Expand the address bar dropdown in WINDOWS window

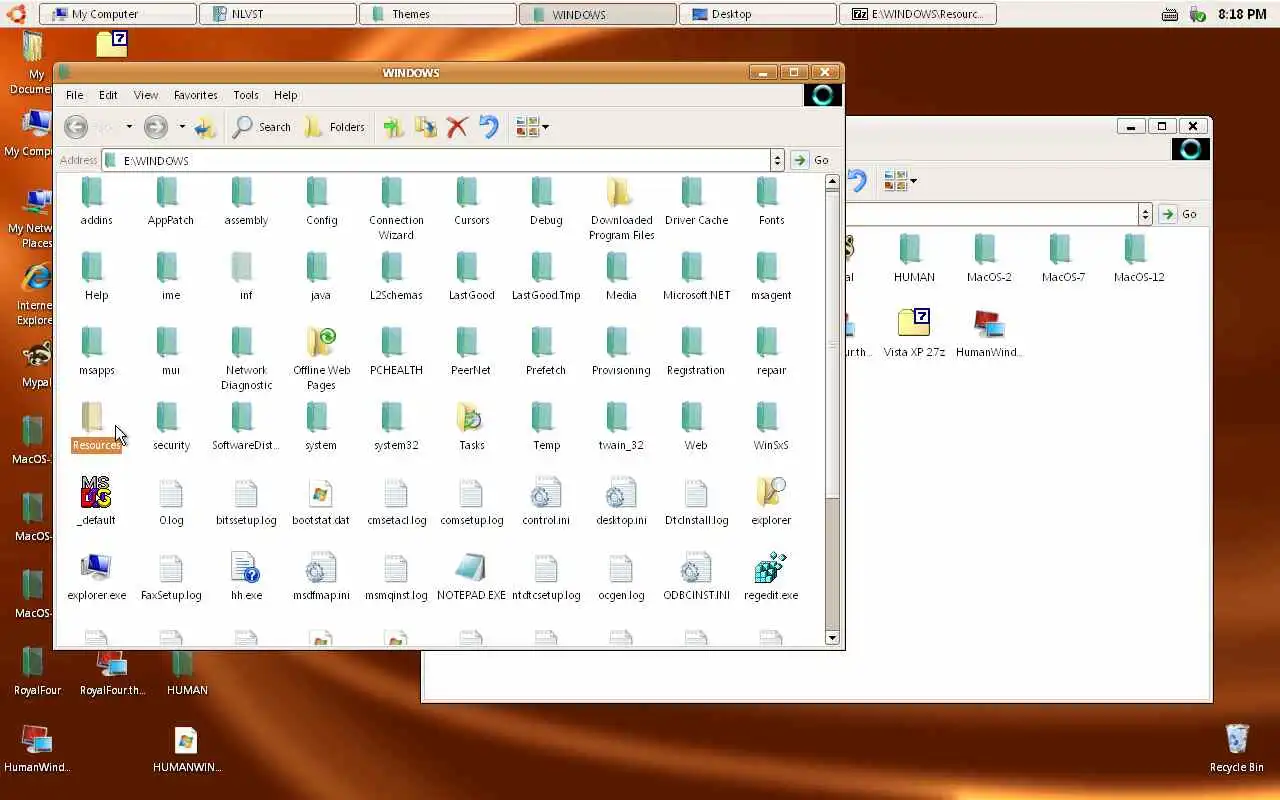pos(777,160)
